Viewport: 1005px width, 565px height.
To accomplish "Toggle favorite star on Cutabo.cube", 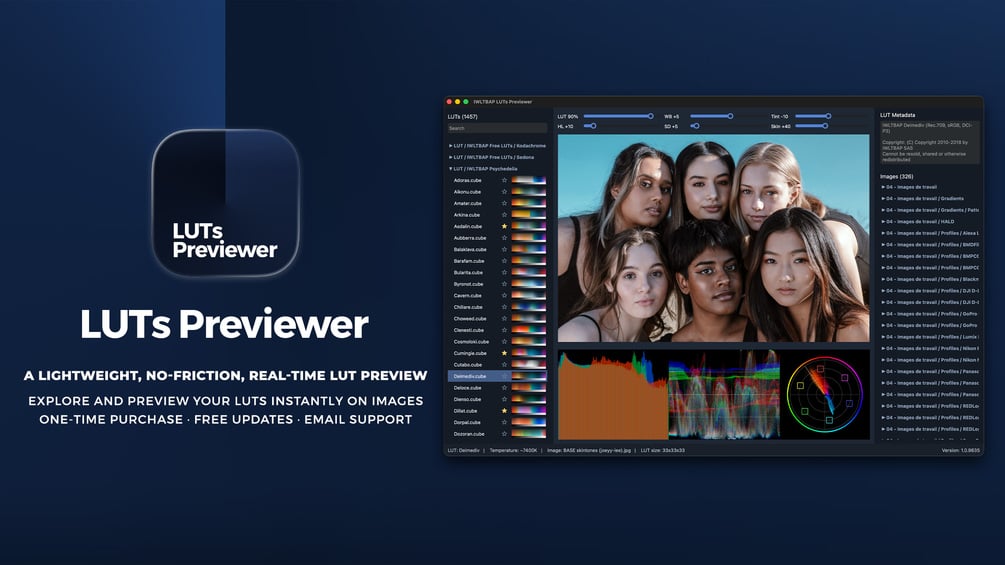I will 504,365.
